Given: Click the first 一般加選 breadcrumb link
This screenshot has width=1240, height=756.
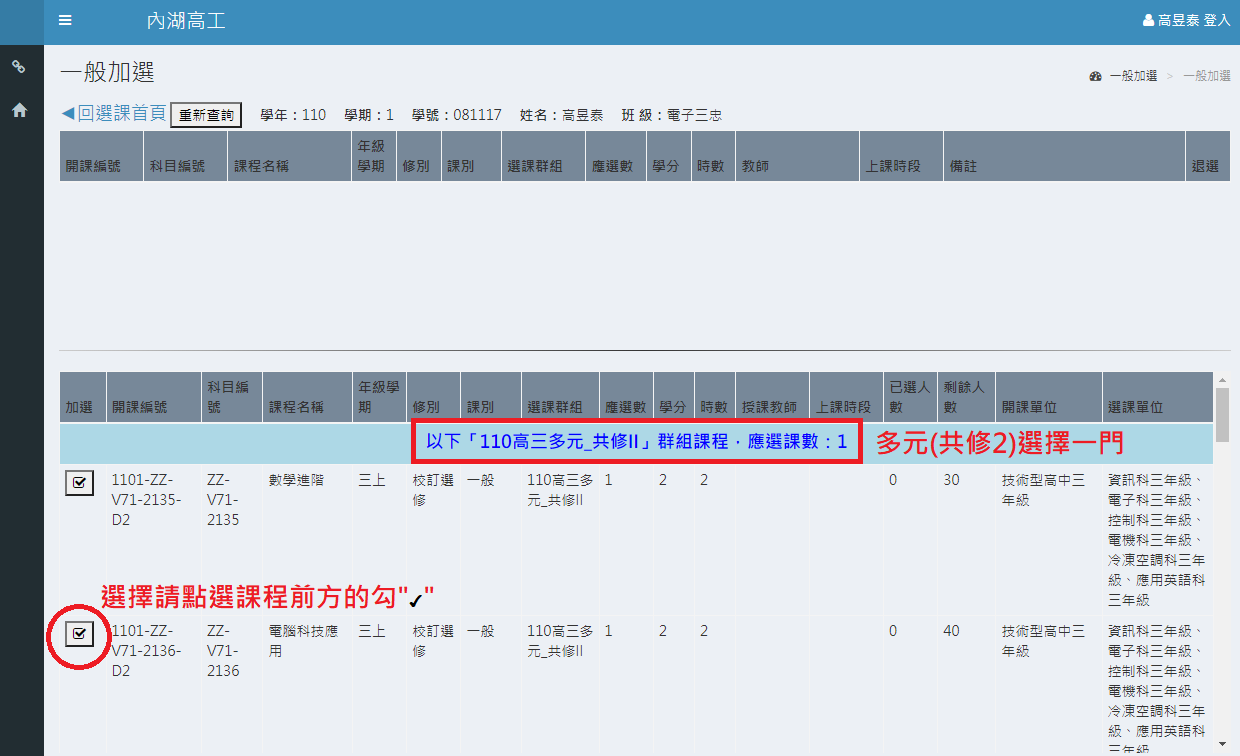Looking at the screenshot, I should tap(1133, 76).
